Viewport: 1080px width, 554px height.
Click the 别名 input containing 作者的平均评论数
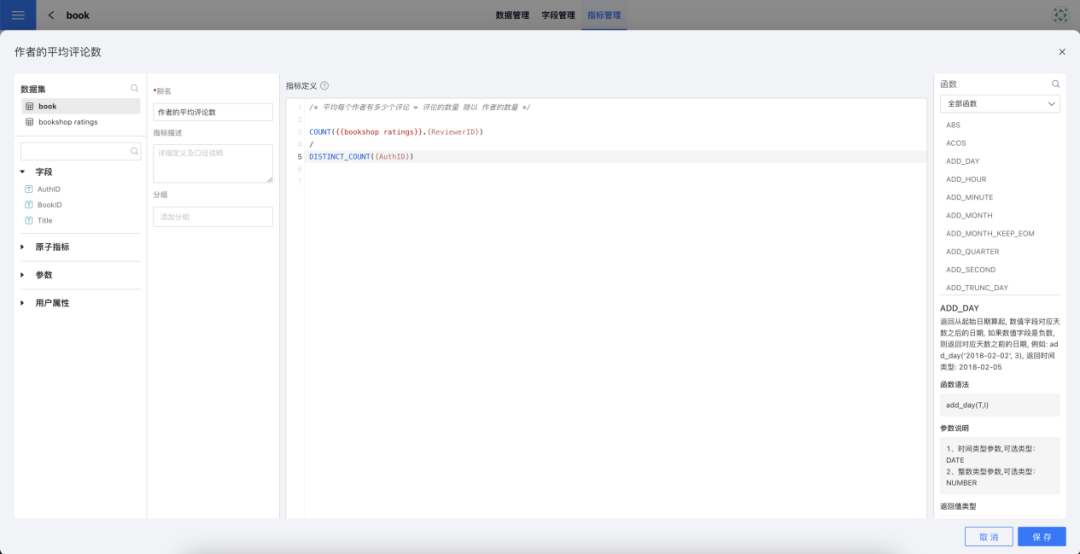(x=213, y=112)
